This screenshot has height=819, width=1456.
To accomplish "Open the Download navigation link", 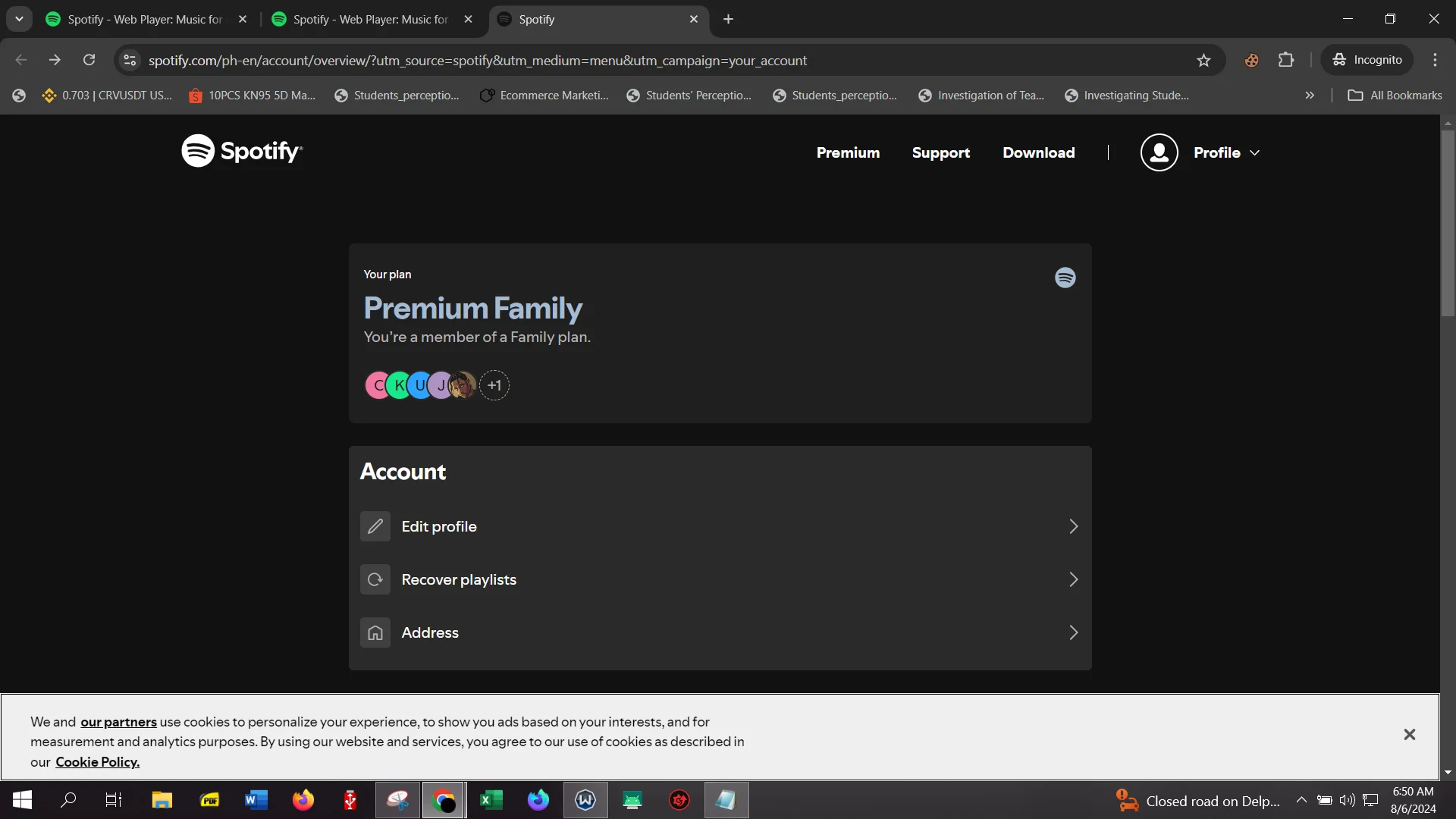I will tap(1038, 152).
